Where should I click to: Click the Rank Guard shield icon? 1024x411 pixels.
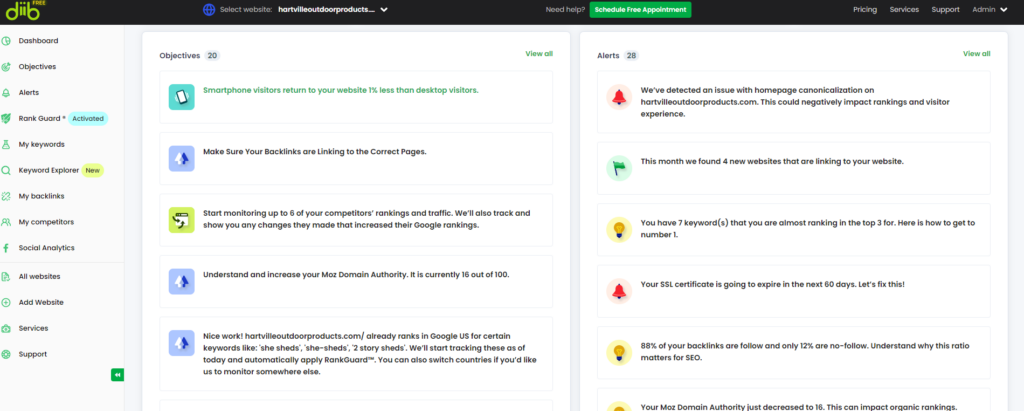[6, 118]
